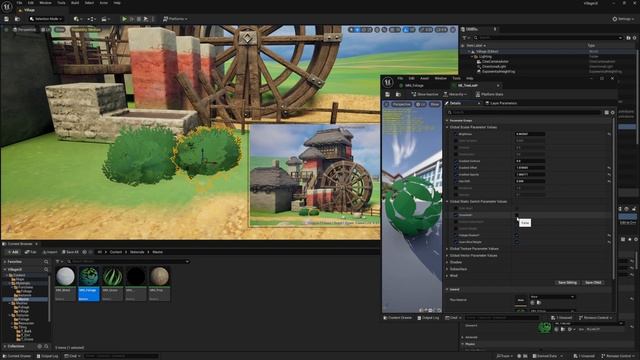
Task: Click the Add button in Content Browser
Action: 13,252
